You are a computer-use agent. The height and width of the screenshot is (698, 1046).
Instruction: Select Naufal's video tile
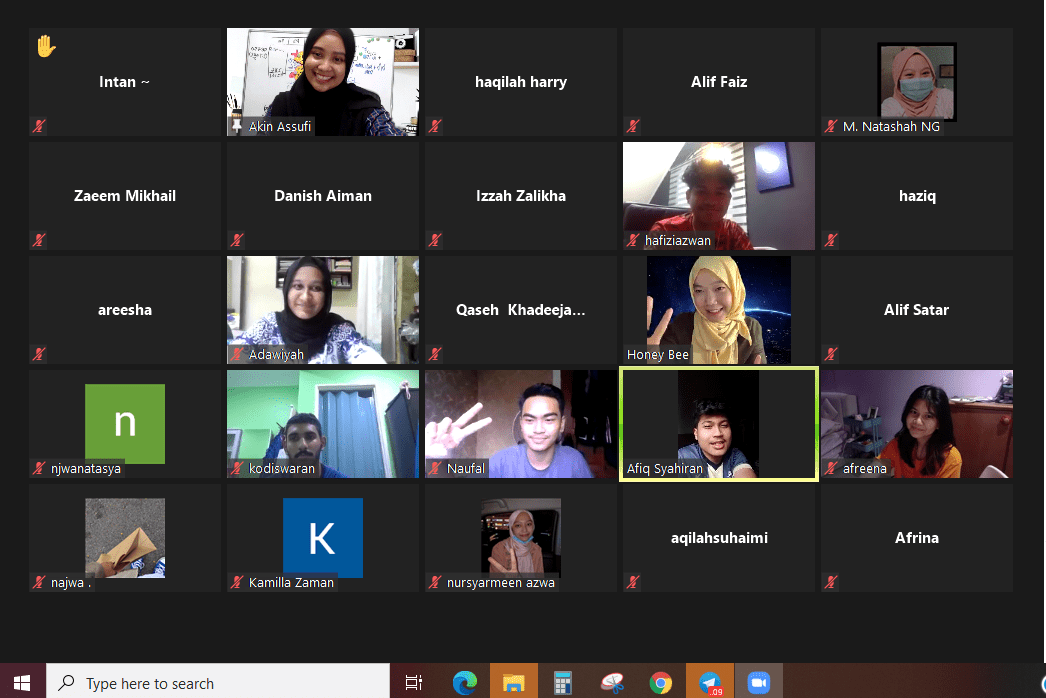click(520, 423)
